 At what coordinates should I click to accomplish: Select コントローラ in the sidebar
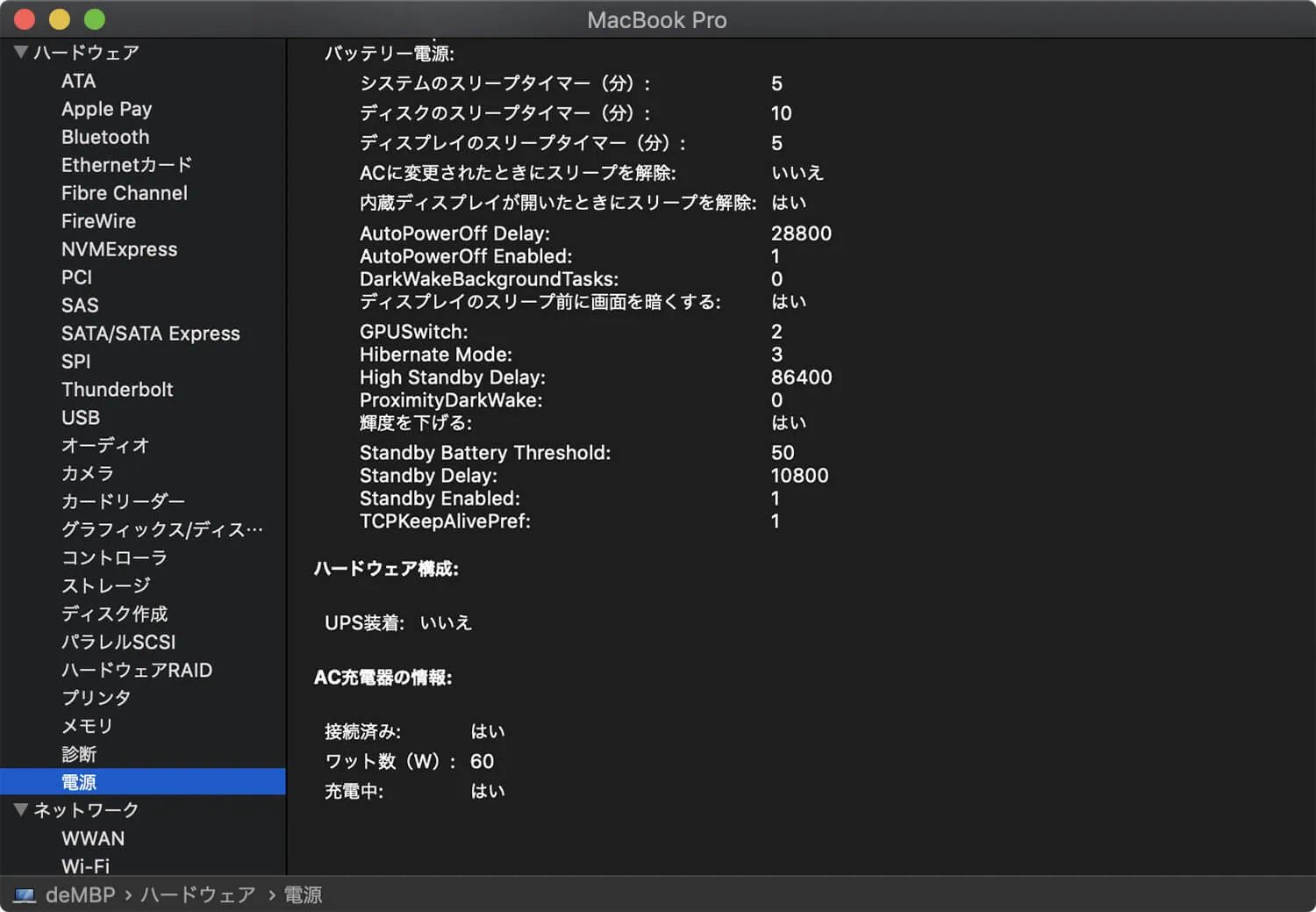coord(114,558)
